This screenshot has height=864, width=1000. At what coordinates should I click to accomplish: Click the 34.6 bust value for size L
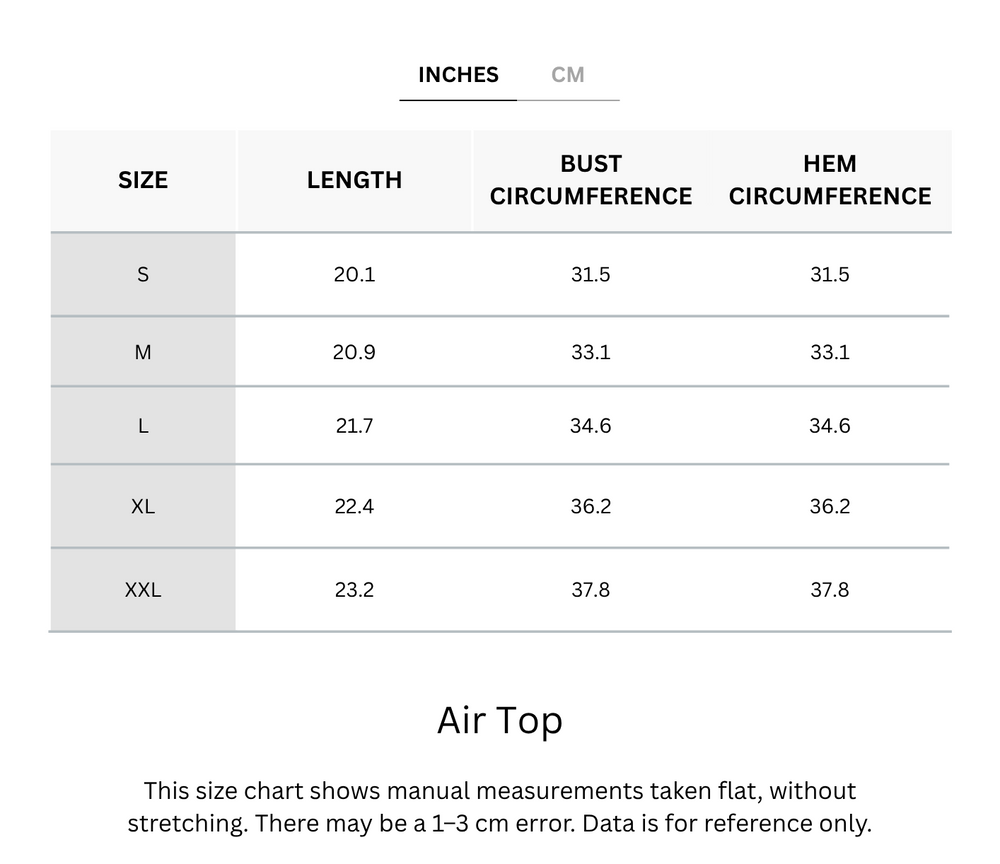(591, 426)
